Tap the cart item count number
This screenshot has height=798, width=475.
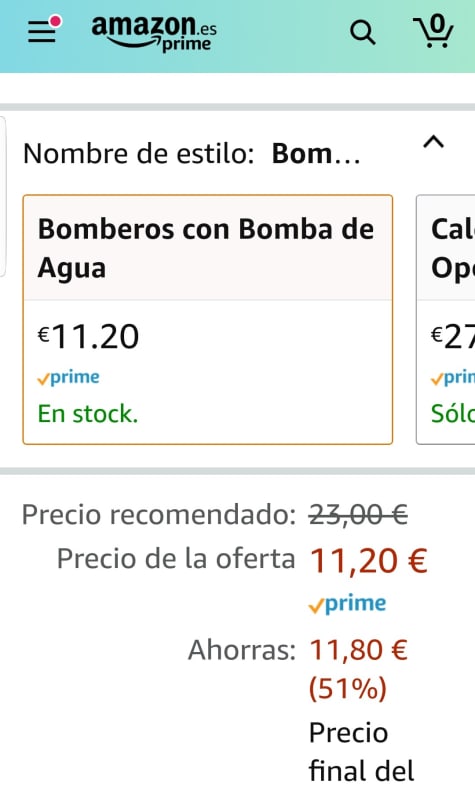437,23
